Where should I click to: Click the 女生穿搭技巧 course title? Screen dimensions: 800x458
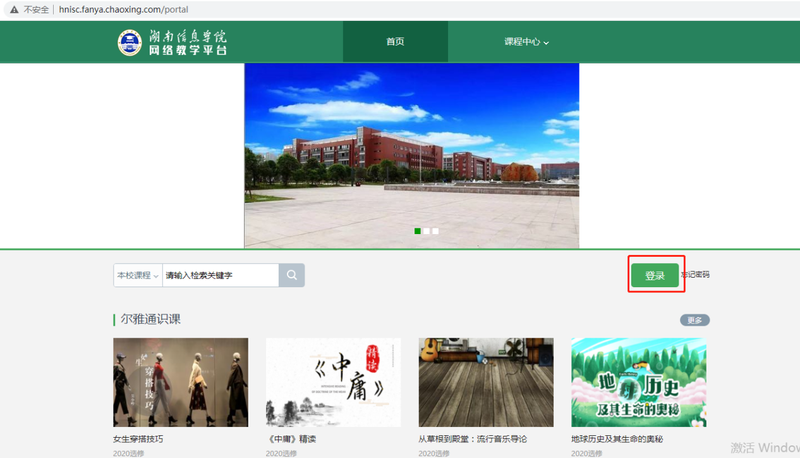(138, 439)
